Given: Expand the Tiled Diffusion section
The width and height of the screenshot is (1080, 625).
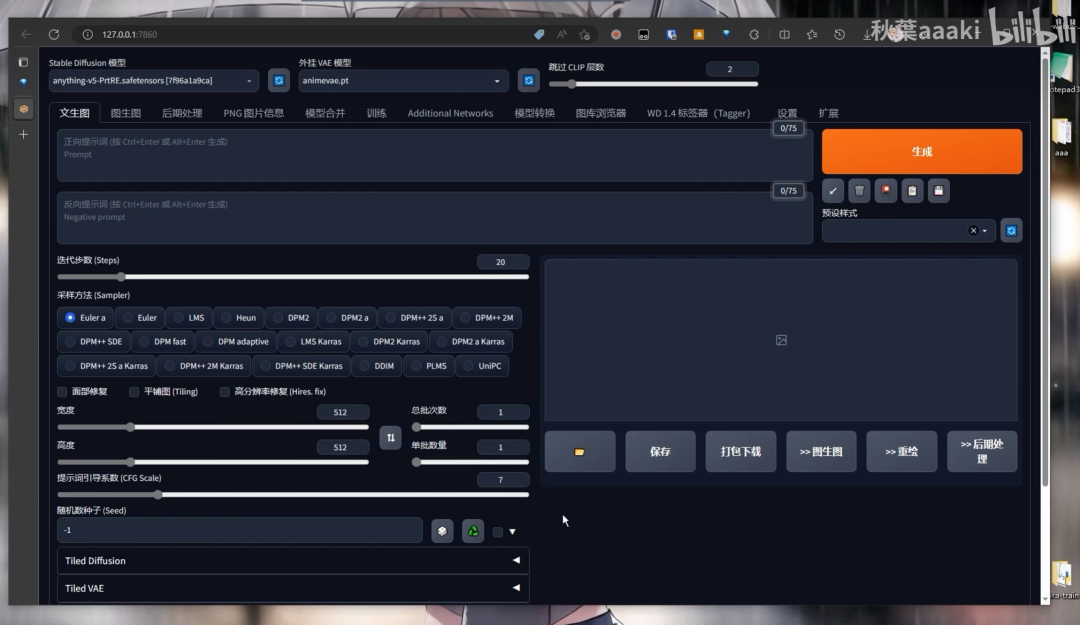Looking at the screenshot, I should click(293, 561).
